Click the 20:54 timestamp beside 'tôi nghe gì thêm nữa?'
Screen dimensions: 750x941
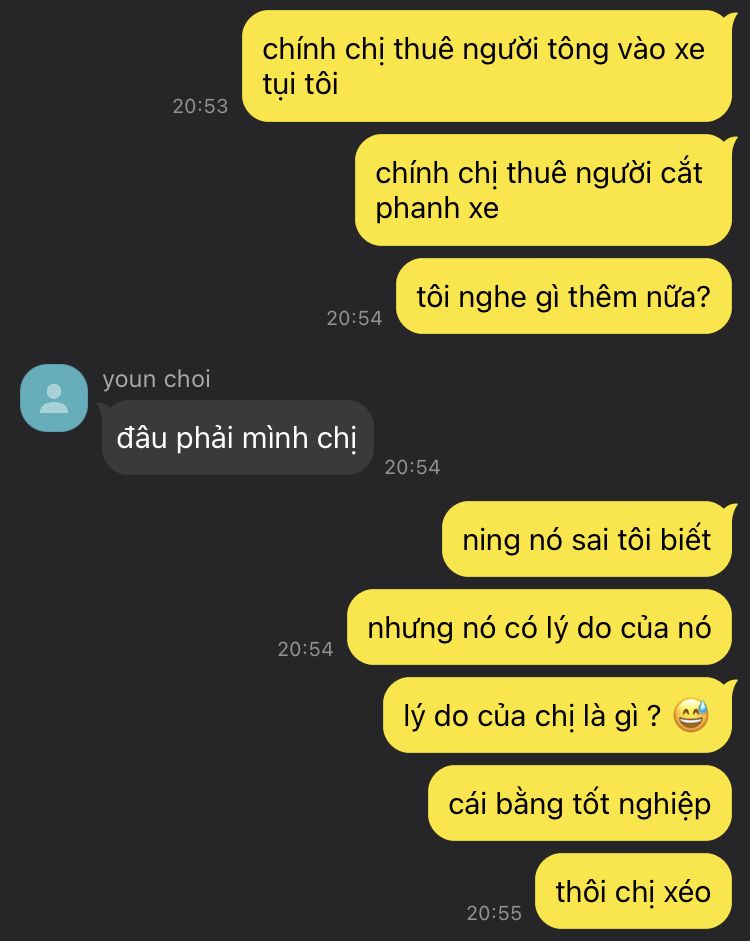click(x=354, y=318)
